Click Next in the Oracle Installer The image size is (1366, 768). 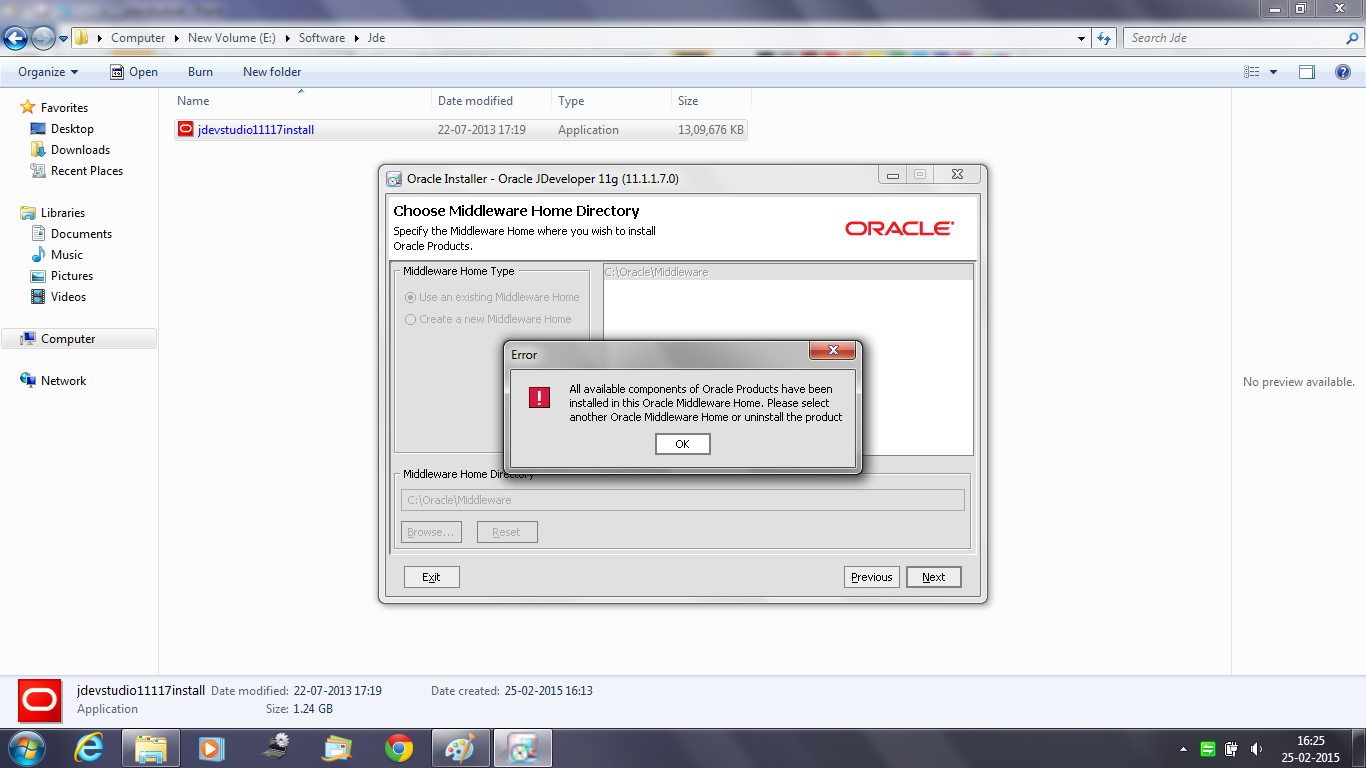(933, 577)
